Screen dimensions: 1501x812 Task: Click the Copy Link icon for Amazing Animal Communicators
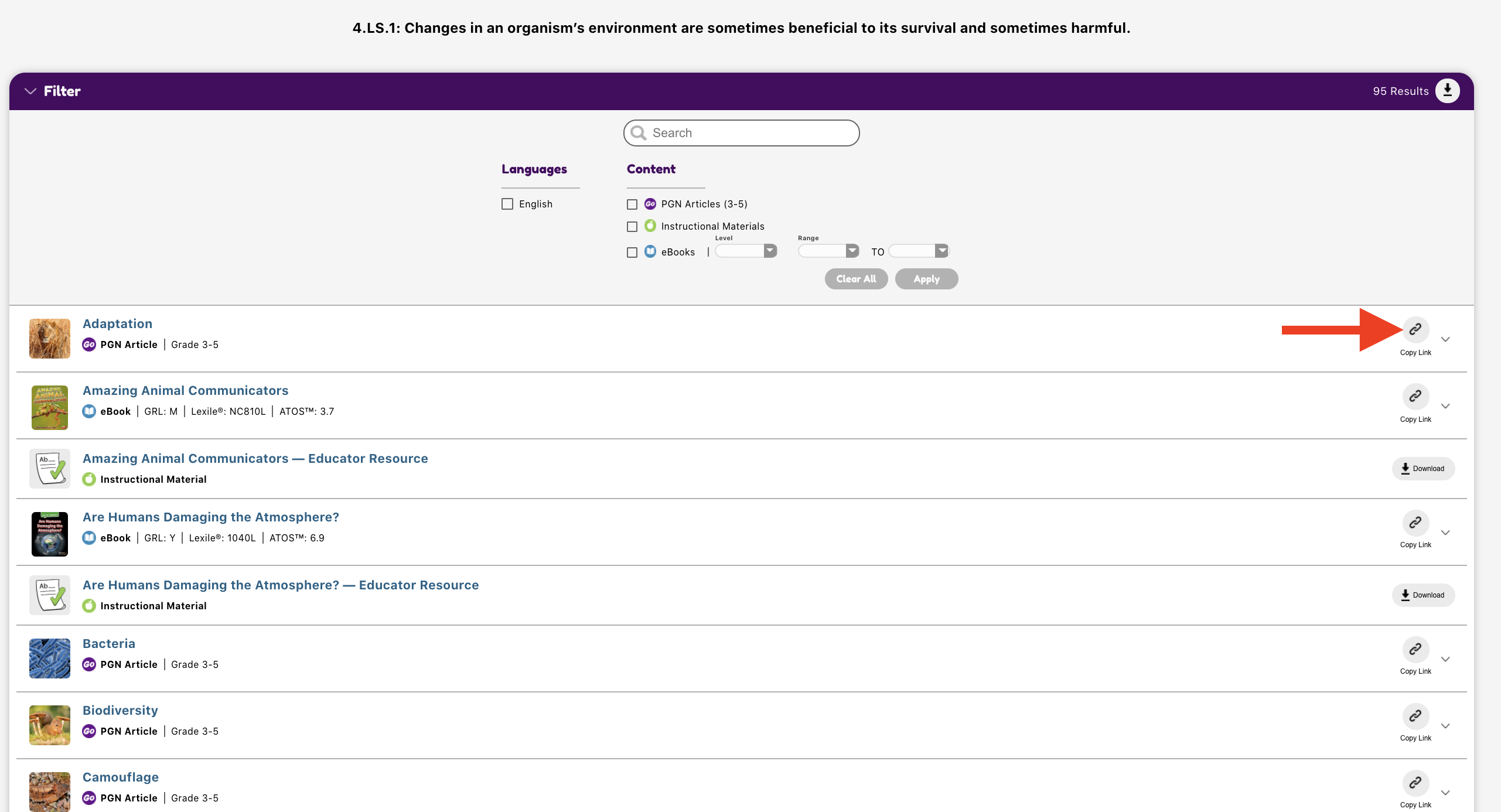tap(1415, 396)
